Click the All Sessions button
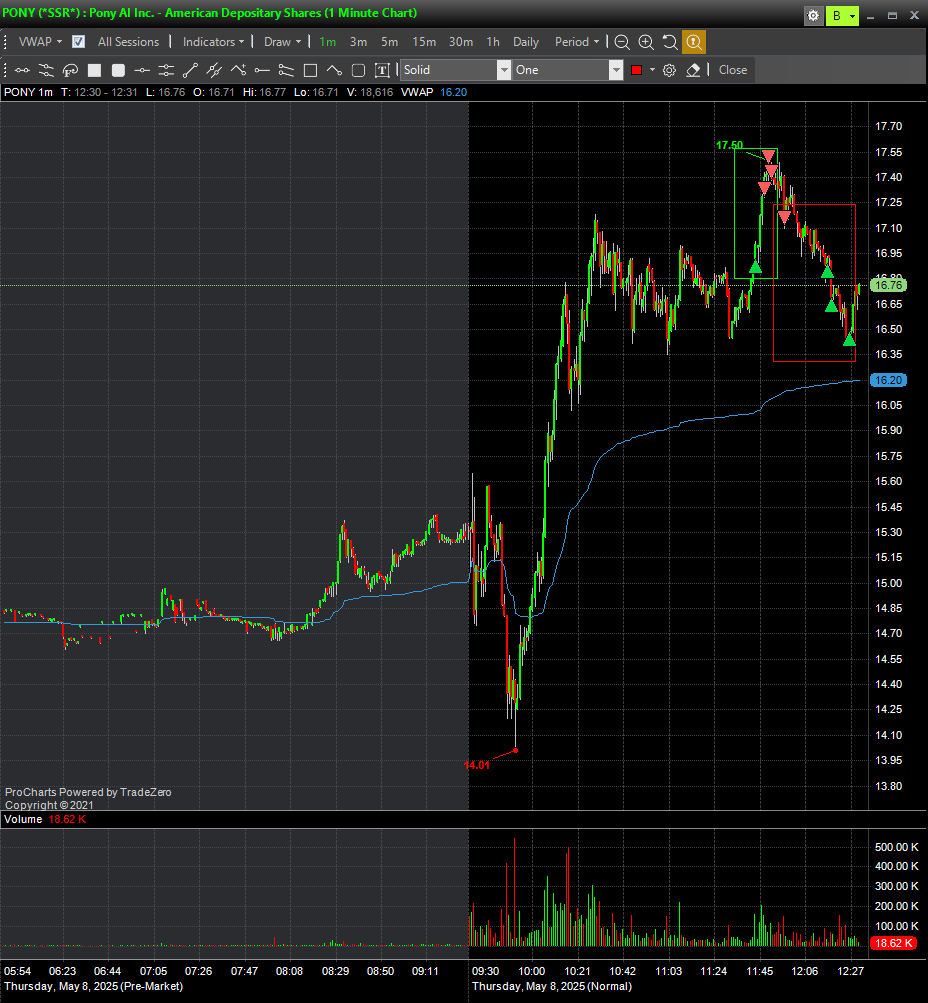928x1003 pixels. (x=128, y=42)
